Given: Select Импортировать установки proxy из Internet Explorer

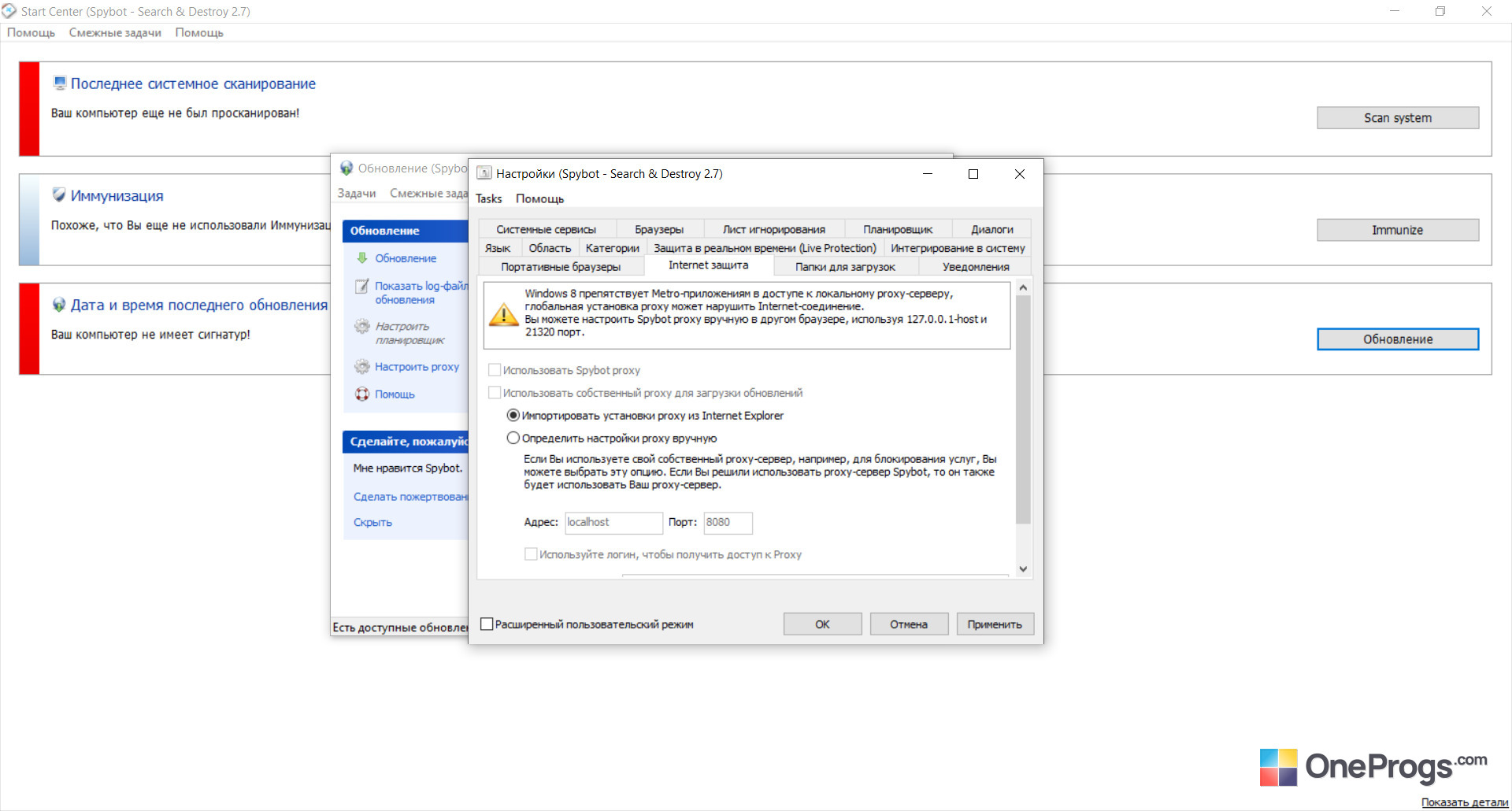Looking at the screenshot, I should point(513,415).
